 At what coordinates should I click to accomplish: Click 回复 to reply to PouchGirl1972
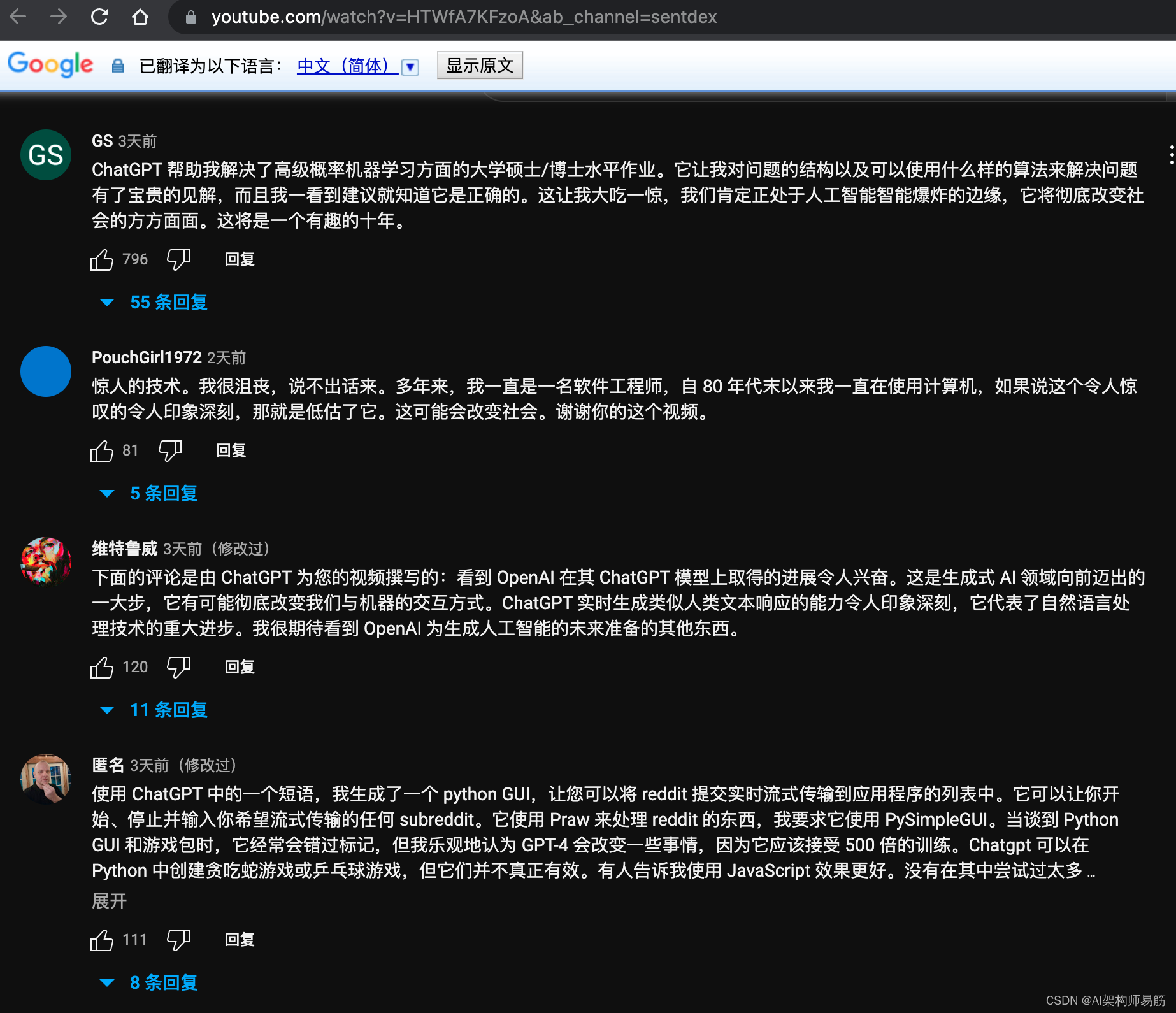[230, 450]
